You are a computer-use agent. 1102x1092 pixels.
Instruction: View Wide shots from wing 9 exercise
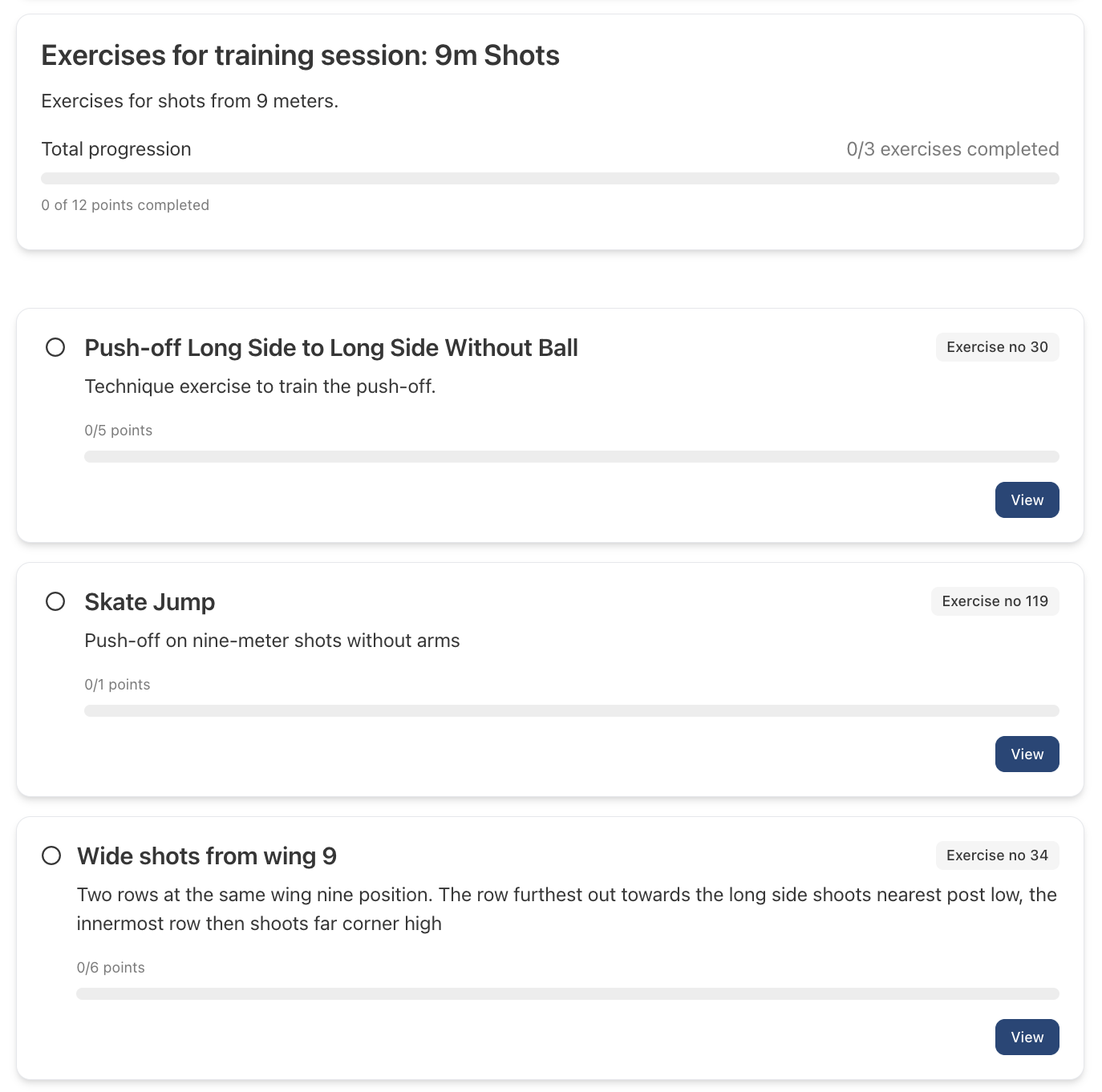[x=1027, y=1037]
